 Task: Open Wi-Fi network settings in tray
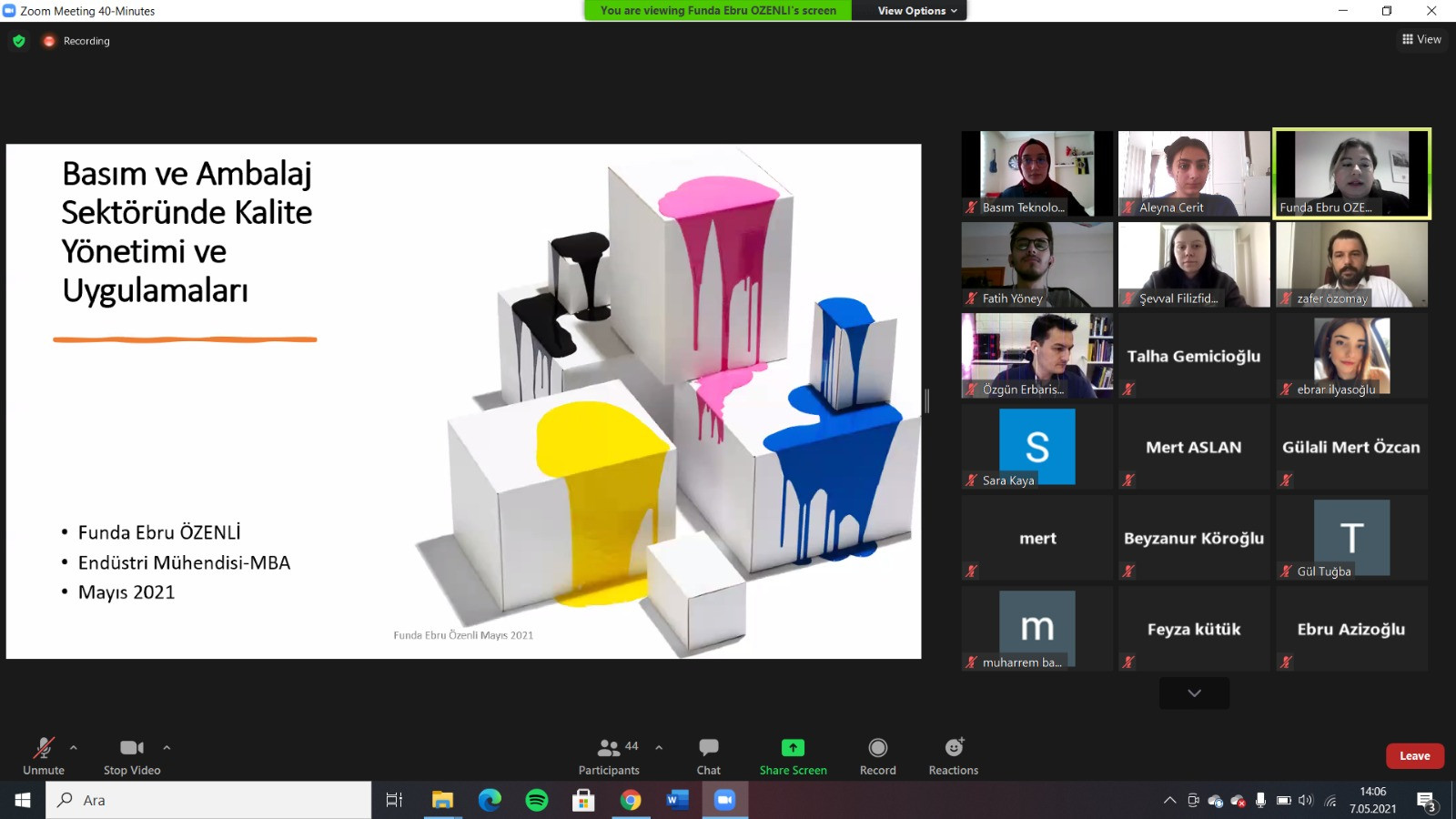pos(1330,801)
